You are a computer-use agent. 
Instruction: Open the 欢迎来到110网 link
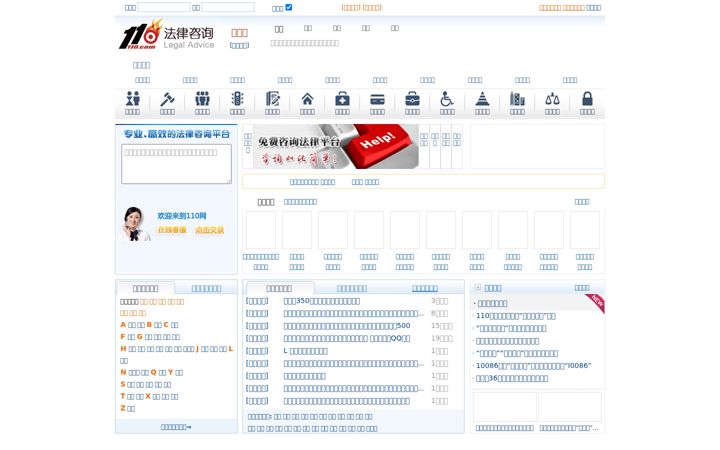pos(182,216)
